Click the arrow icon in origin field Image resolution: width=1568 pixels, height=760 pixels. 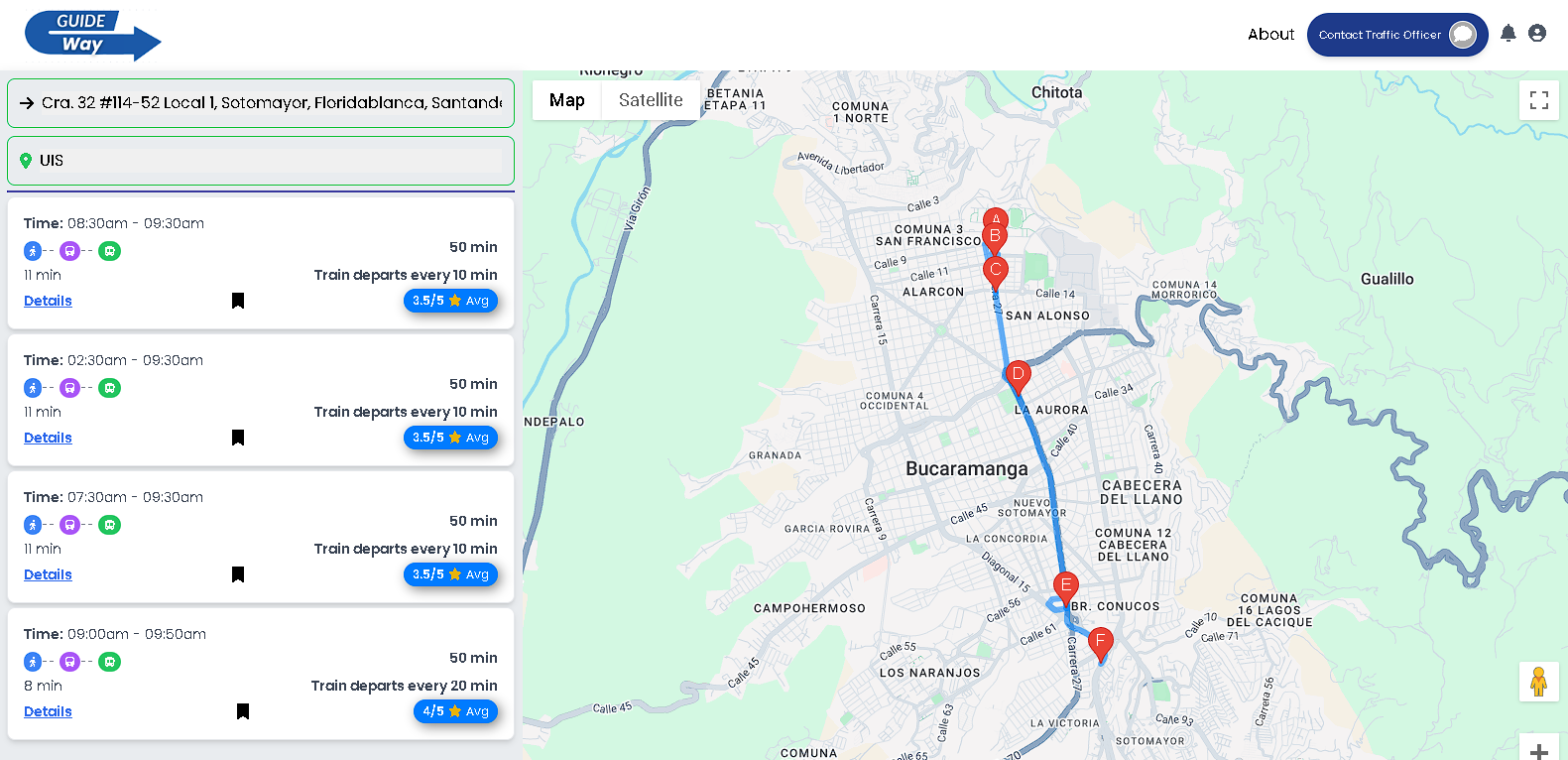coord(27,102)
